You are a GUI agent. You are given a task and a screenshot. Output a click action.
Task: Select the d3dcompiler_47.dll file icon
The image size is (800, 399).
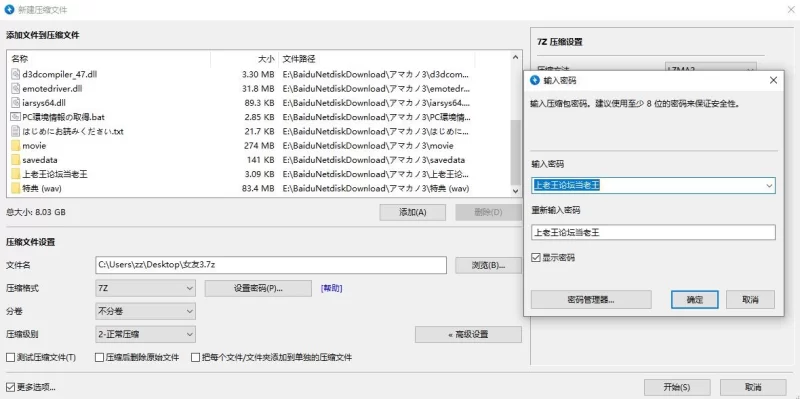[x=15, y=74]
